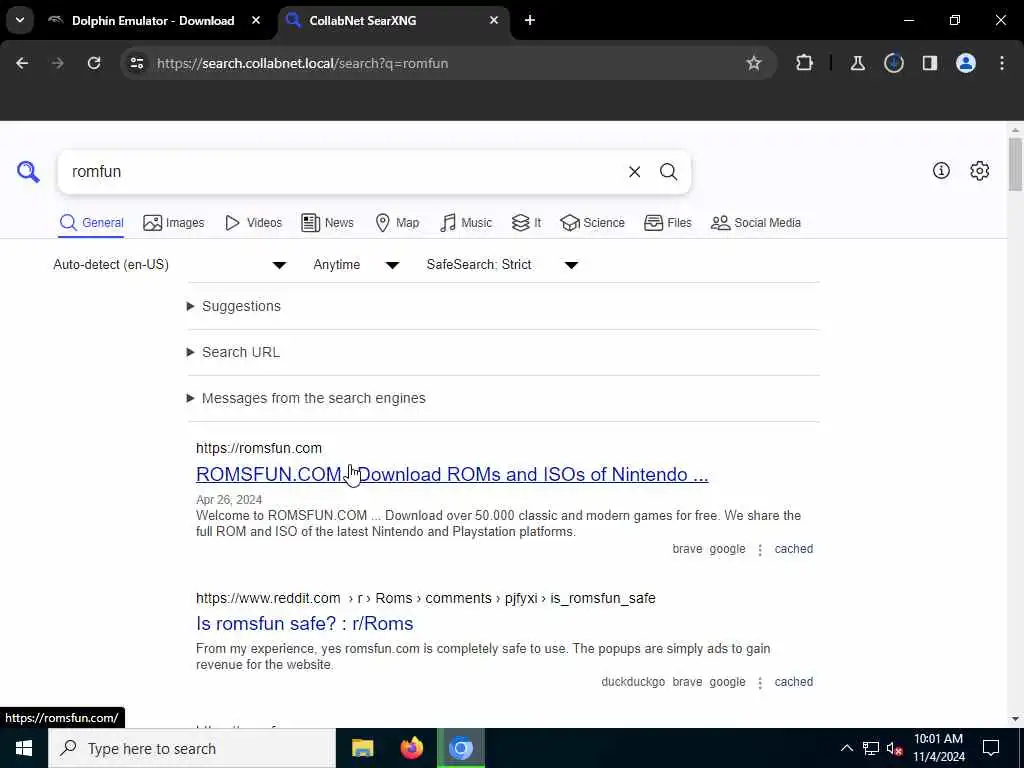Image resolution: width=1024 pixels, height=768 pixels.
Task: Switch to Dolphin Emulator - Download tab
Action: [153, 20]
